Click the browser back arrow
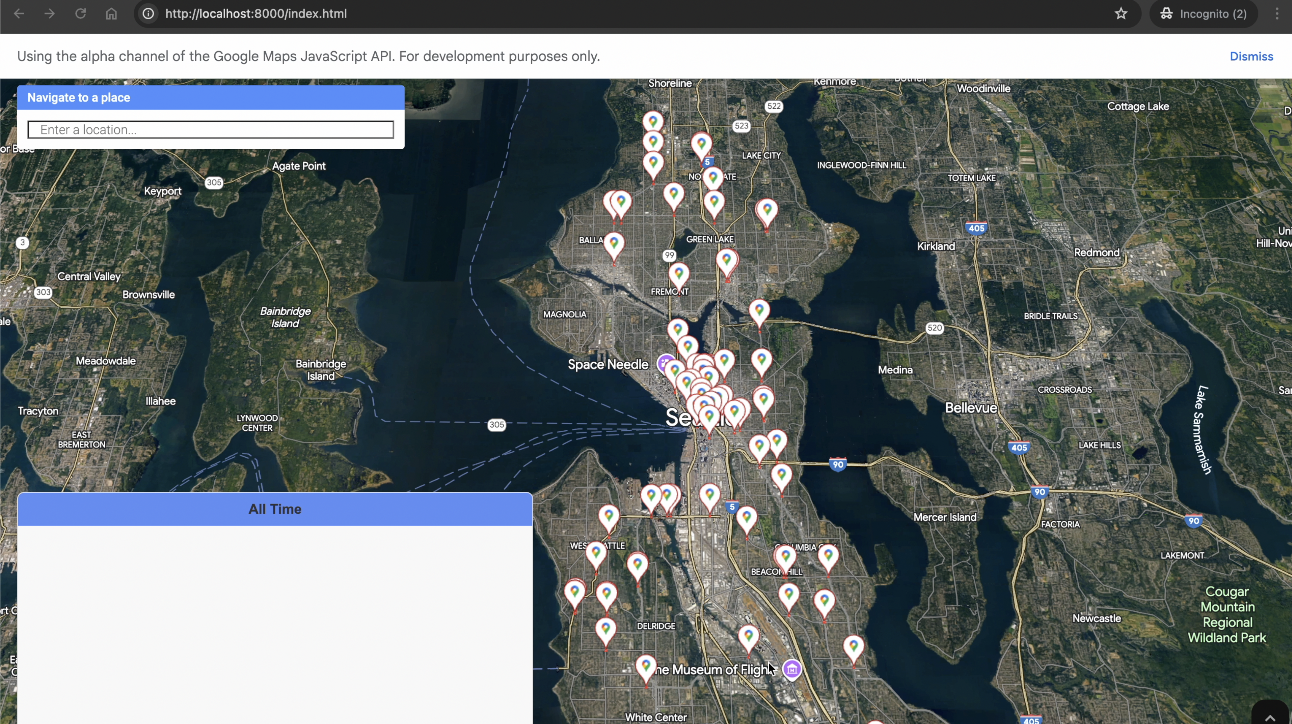Image resolution: width=1292 pixels, height=724 pixels. 19,14
